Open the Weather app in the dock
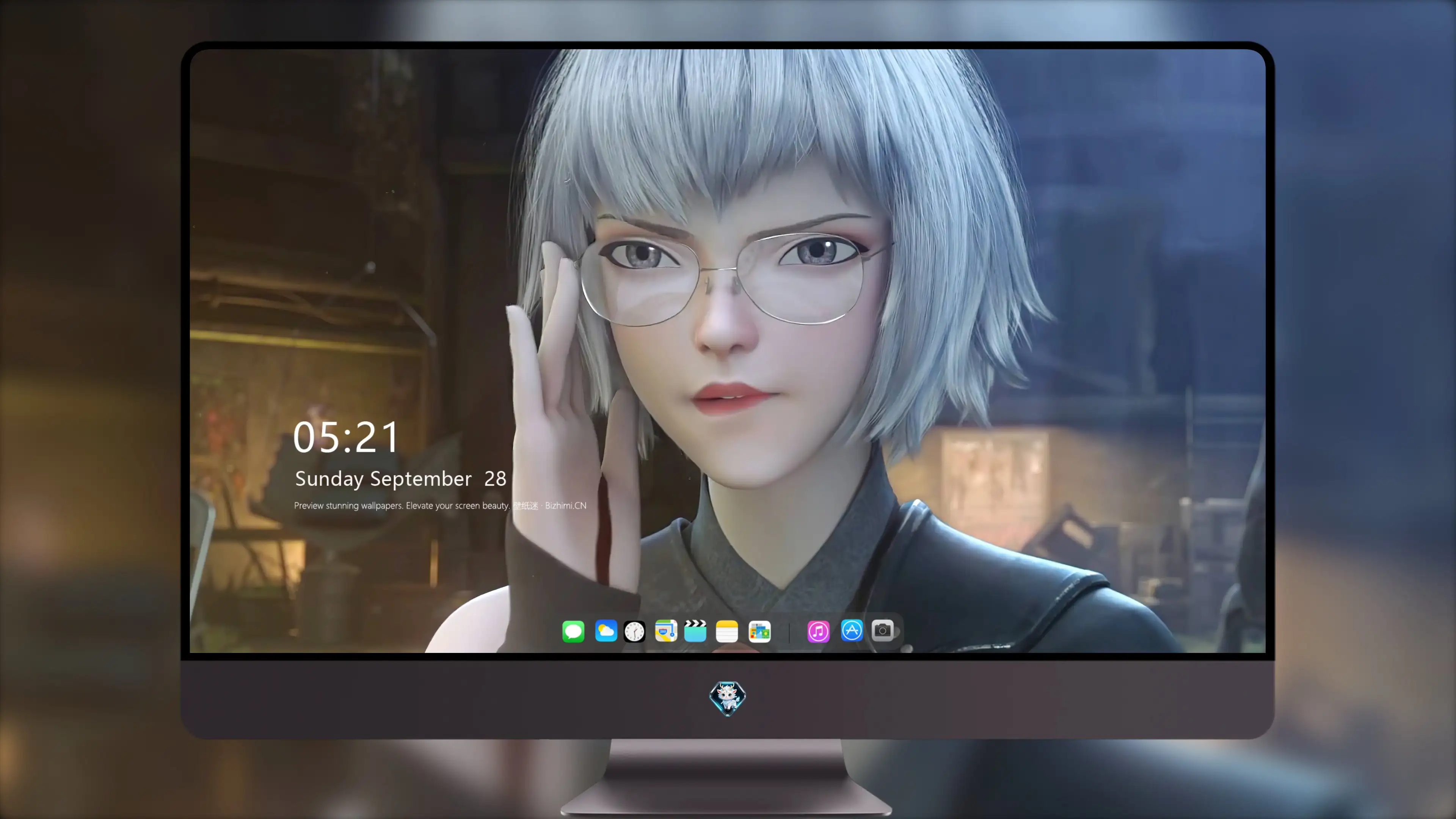Screen dimensions: 1456x819 coord(606,631)
